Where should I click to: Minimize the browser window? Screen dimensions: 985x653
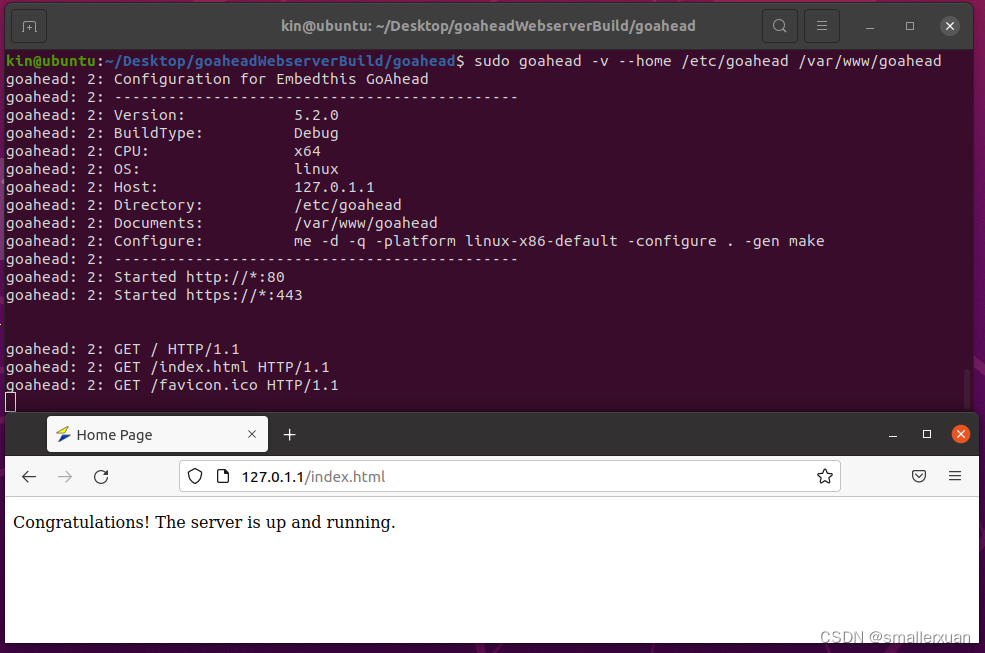point(893,434)
